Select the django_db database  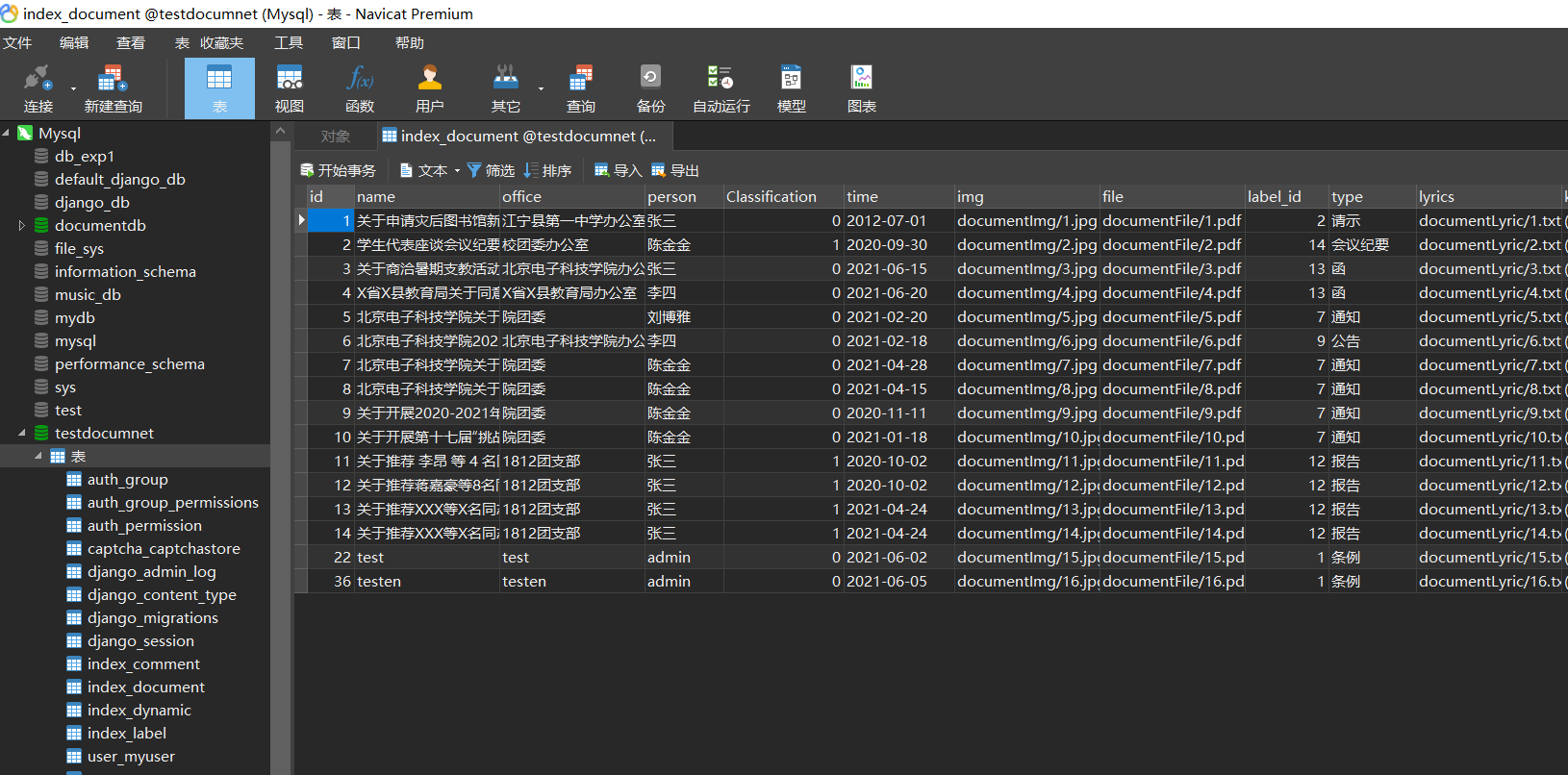pos(92,202)
